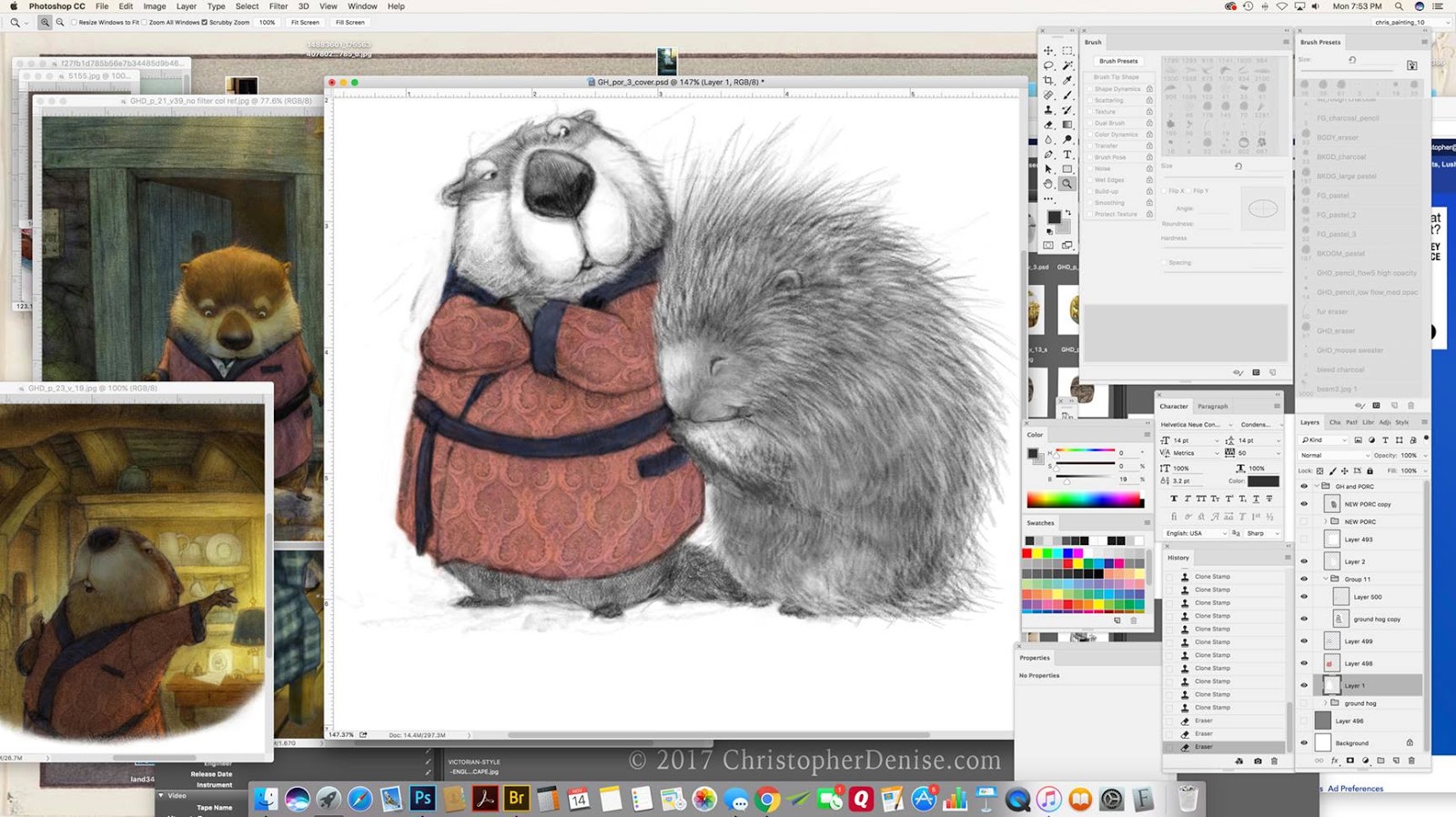
Task: Click the Brush Presets button
Action: (1118, 61)
